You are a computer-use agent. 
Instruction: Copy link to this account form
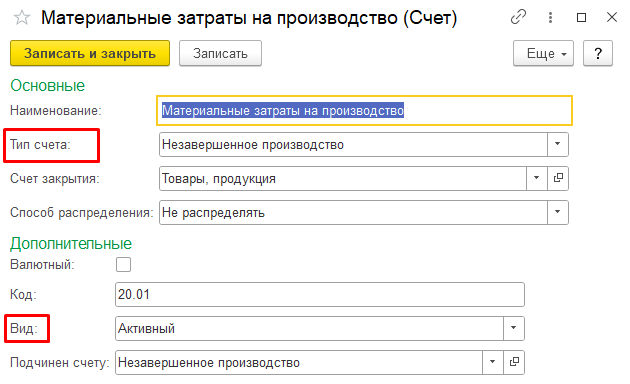click(x=518, y=17)
